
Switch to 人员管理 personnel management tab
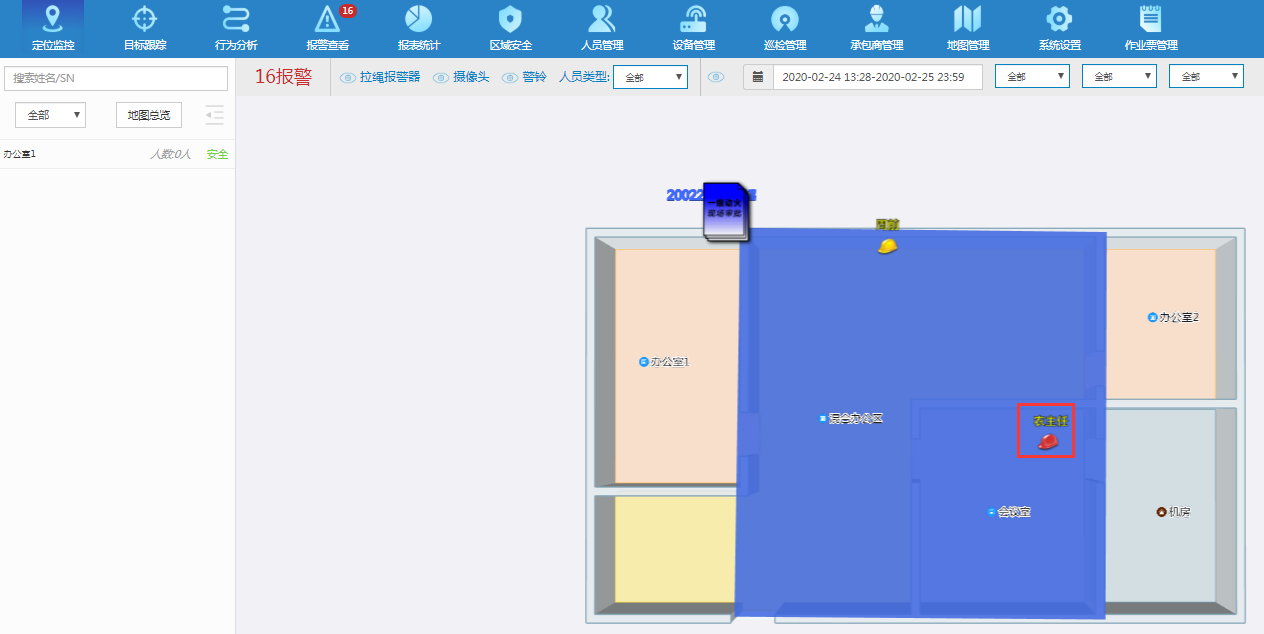[602, 28]
